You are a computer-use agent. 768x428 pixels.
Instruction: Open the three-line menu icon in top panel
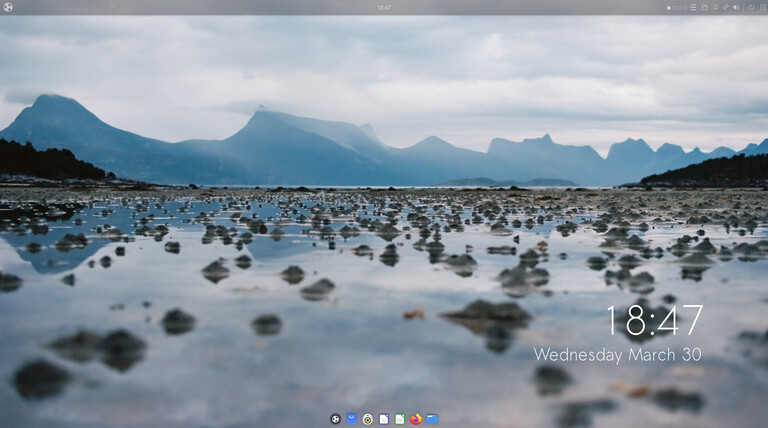[x=693, y=7]
